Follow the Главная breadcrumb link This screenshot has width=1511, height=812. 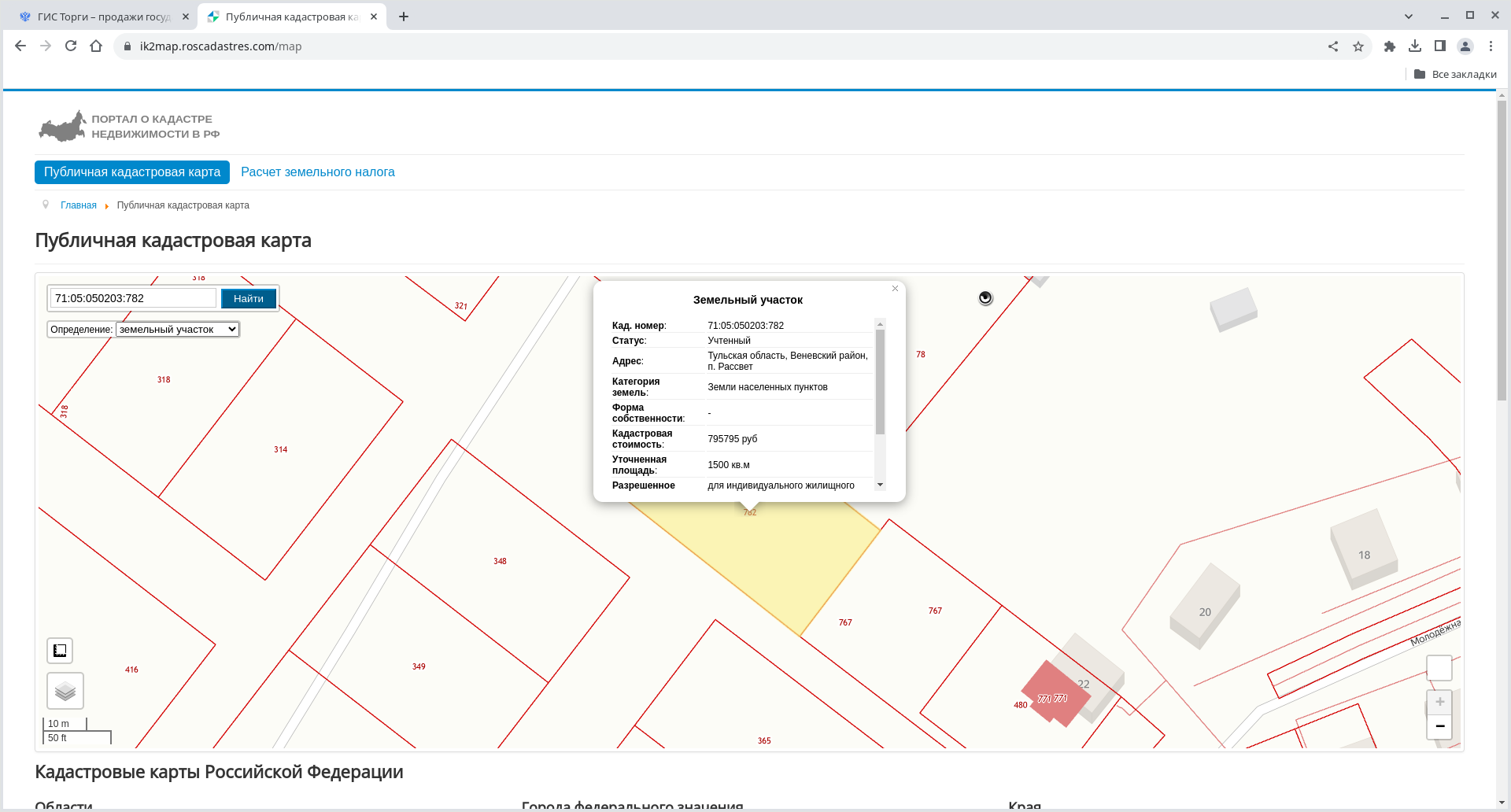point(79,205)
